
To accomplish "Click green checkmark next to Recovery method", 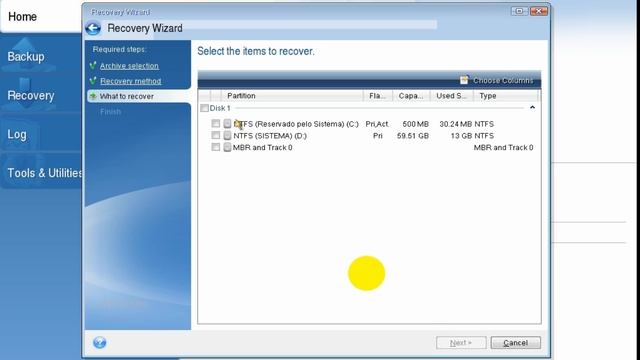I will click(x=93, y=81).
